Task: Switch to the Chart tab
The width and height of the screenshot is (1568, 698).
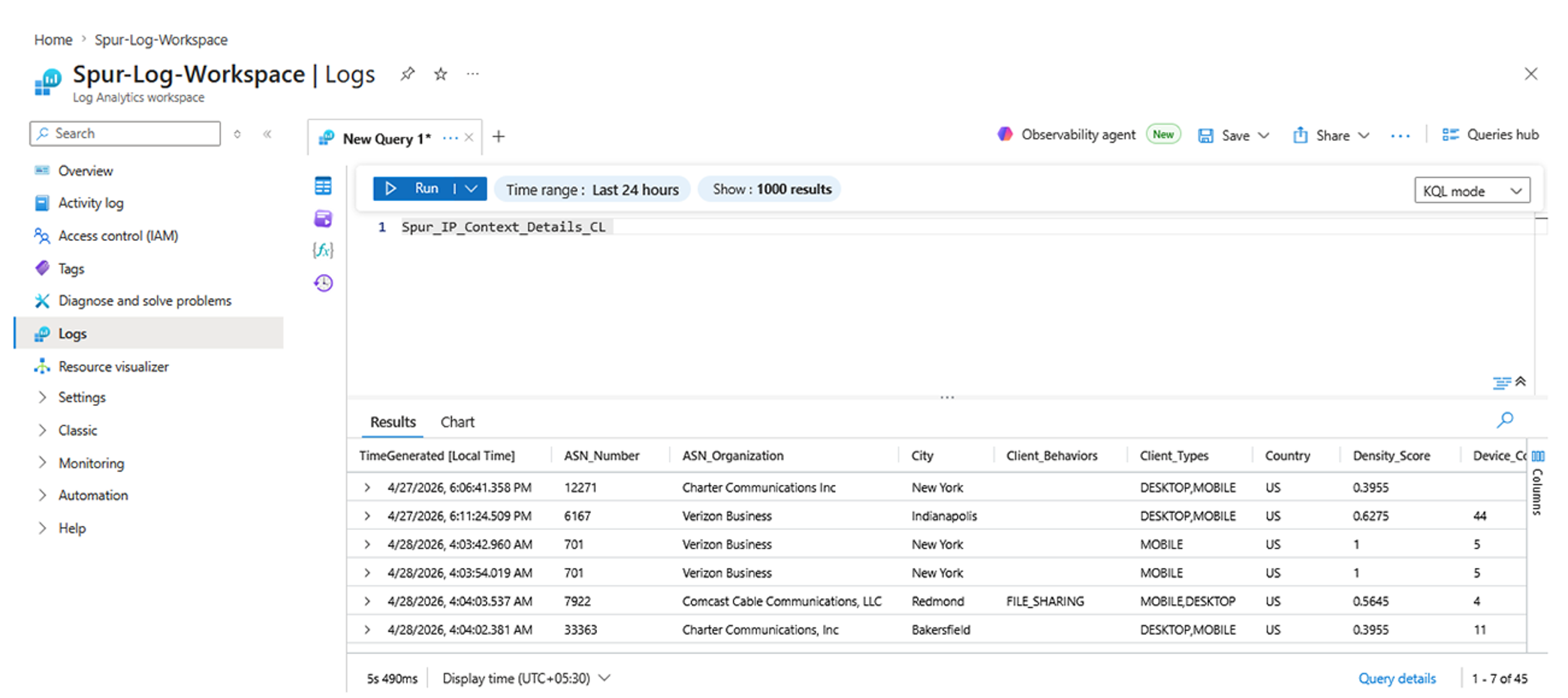Action: [x=457, y=422]
